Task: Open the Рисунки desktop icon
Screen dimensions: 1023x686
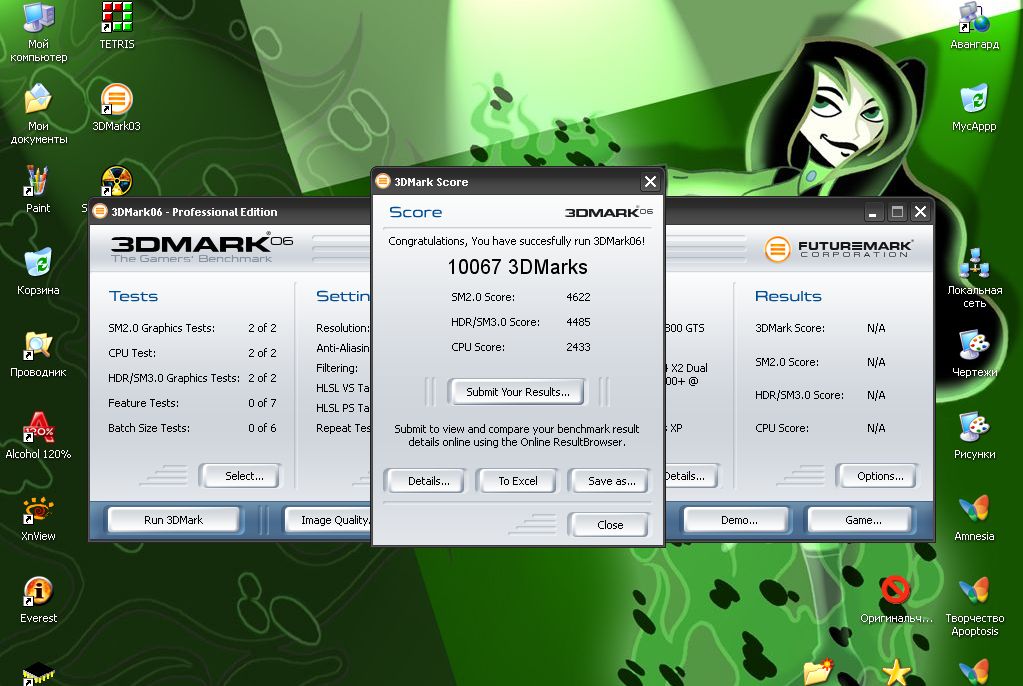Action: coord(975,436)
